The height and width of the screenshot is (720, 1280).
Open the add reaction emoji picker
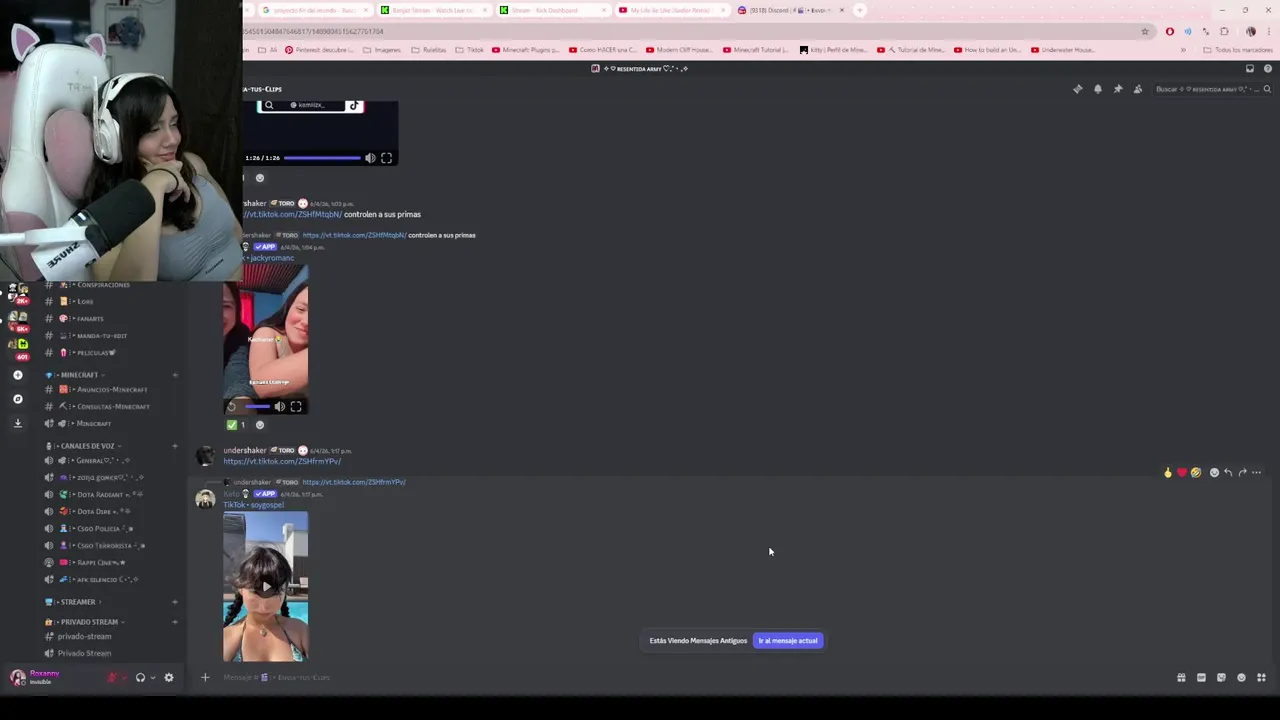[x=1214, y=473]
